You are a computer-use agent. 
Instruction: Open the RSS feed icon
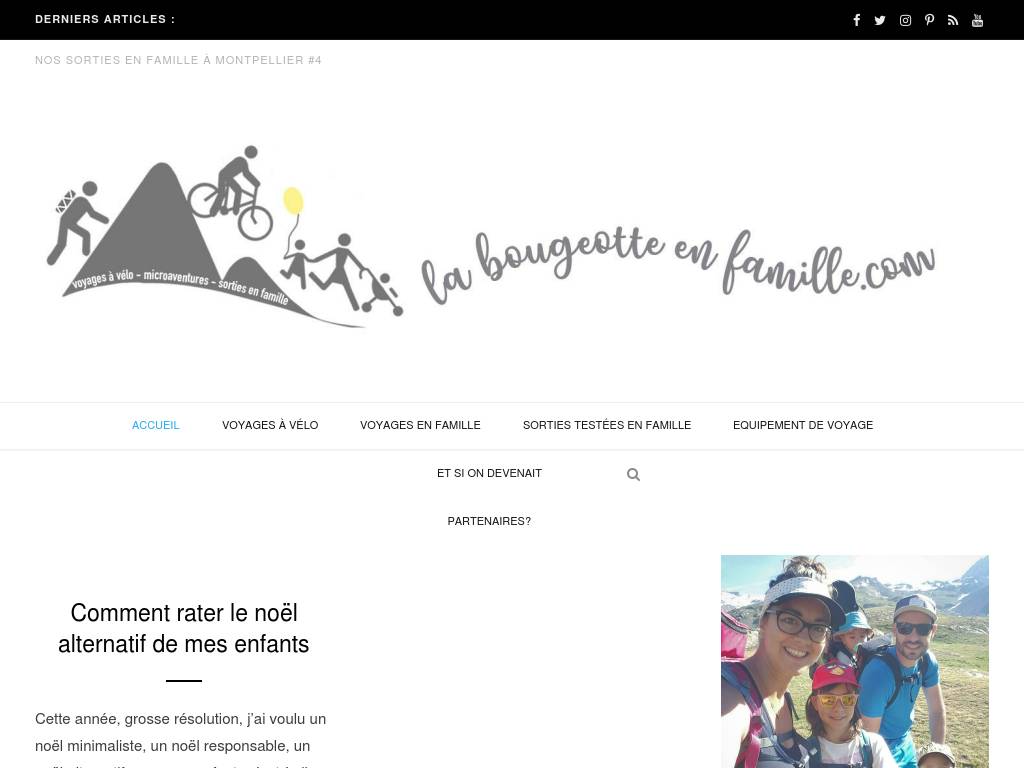tap(953, 20)
